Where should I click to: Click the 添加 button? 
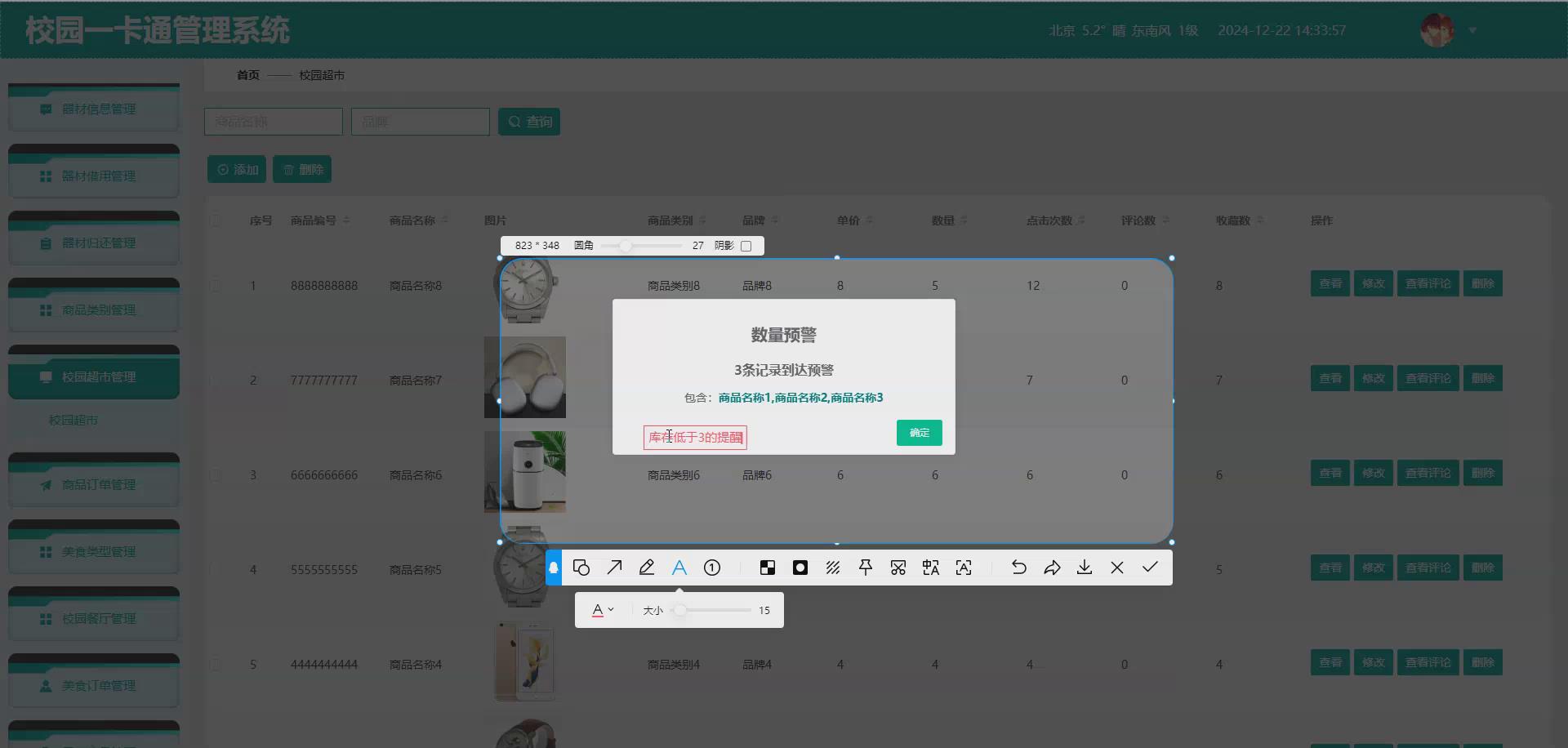[x=237, y=169]
